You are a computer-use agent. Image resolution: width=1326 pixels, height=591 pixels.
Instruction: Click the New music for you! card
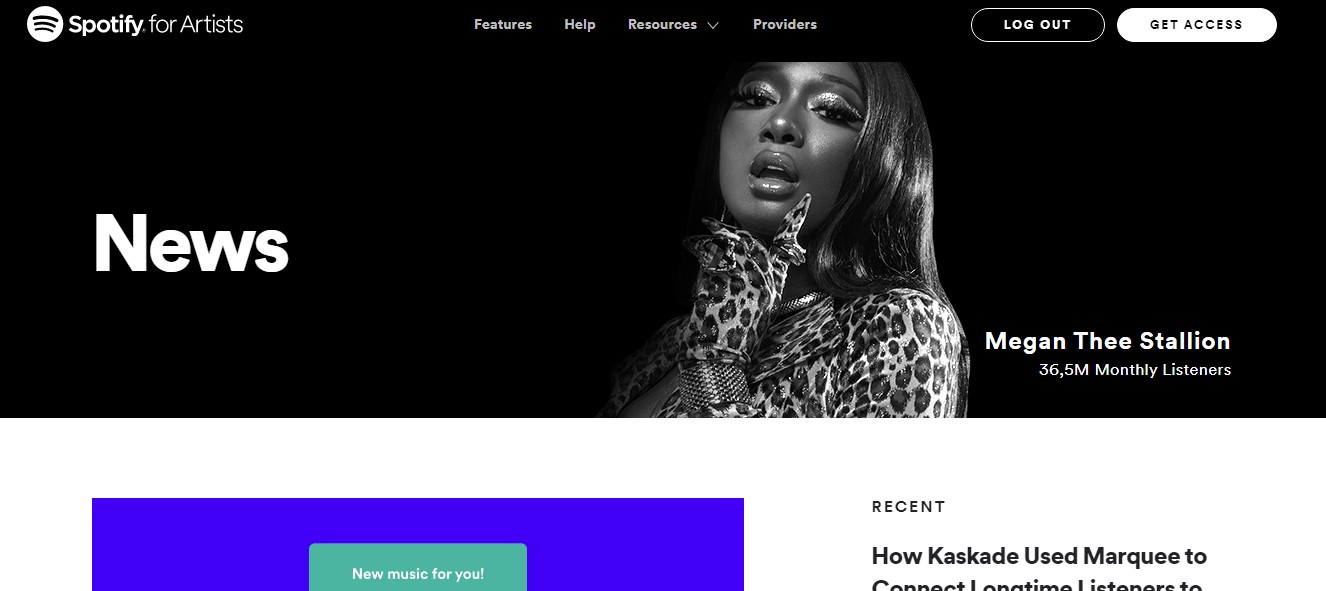pyautogui.click(x=418, y=568)
